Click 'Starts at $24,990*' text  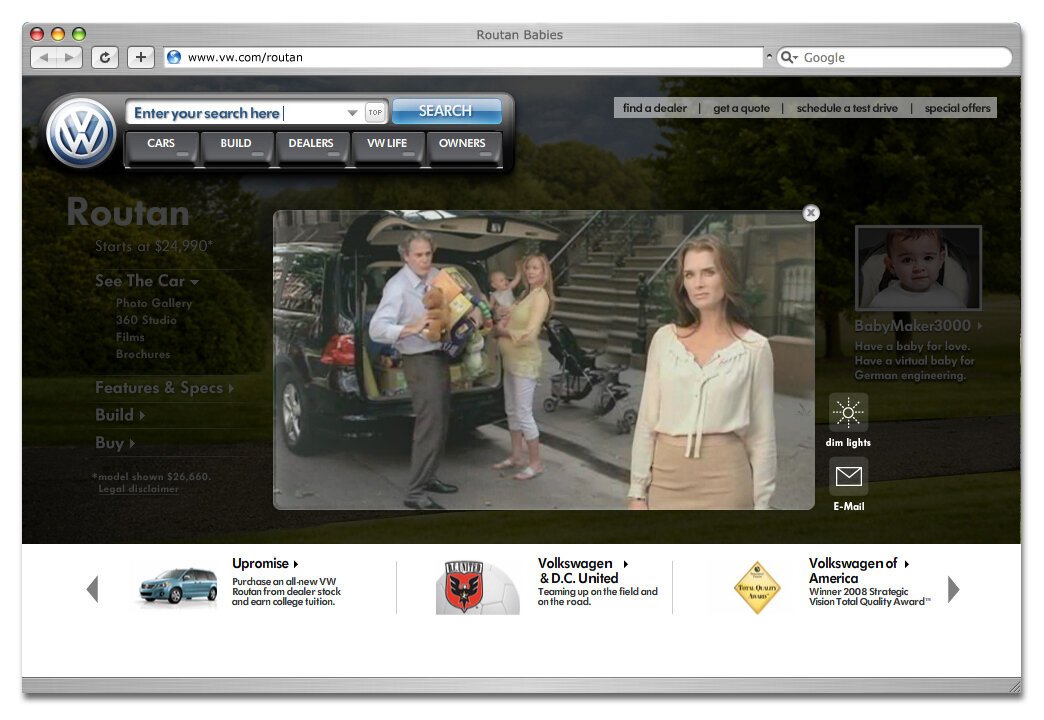coord(154,246)
